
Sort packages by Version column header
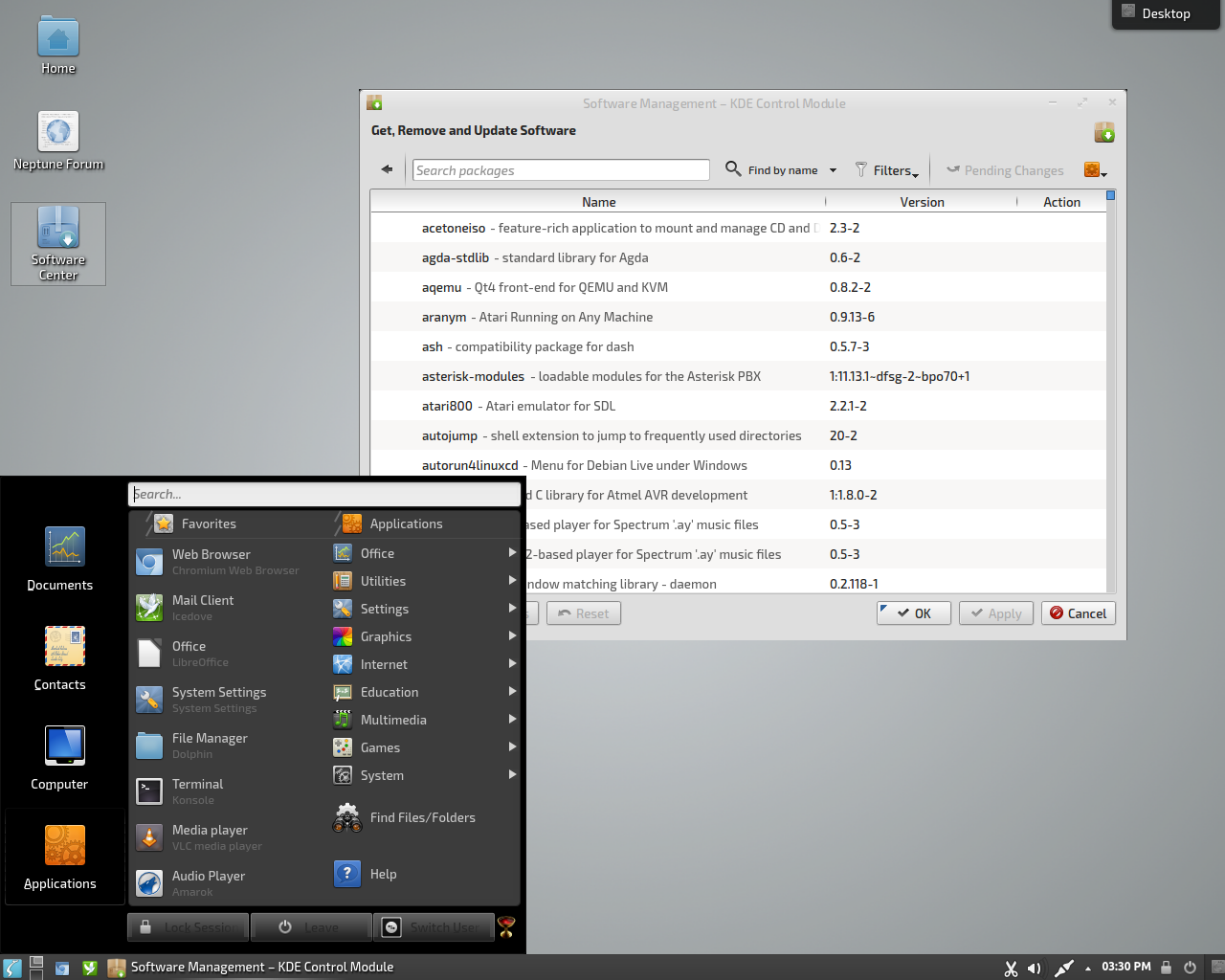922,202
